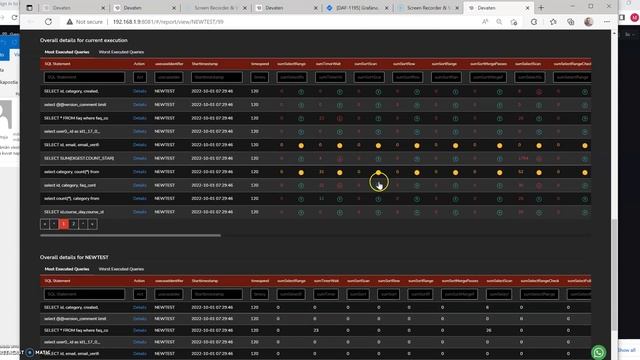Click Starttimestamp filter box in top table
The image size is (640, 360).
pos(217,77)
